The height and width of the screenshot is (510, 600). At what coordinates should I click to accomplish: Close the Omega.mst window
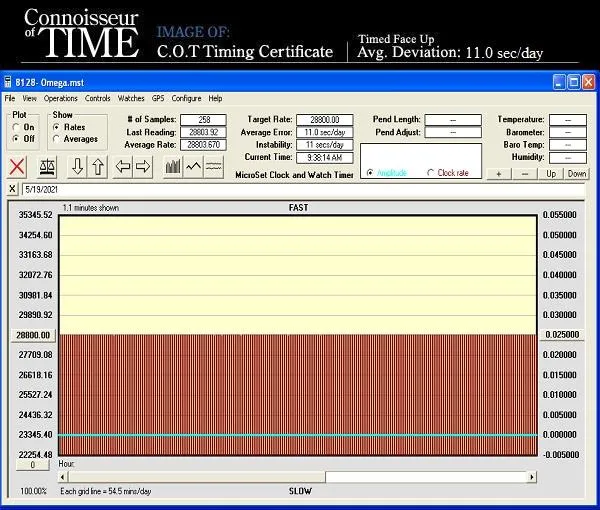[588, 82]
